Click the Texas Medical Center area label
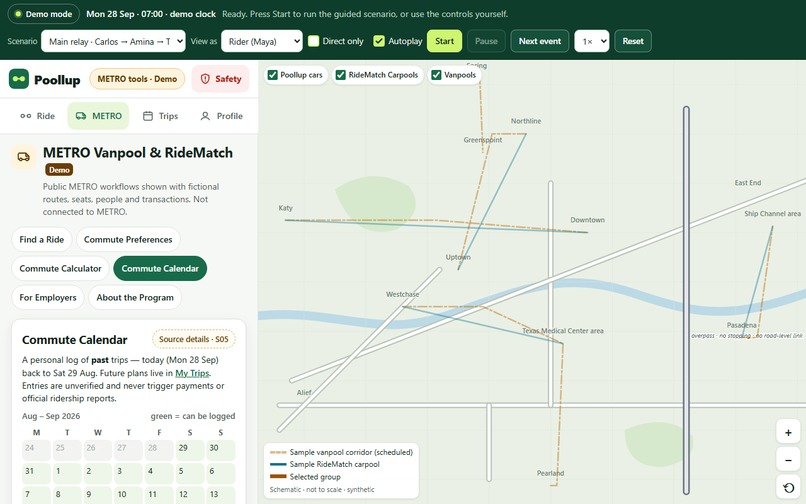 point(563,331)
